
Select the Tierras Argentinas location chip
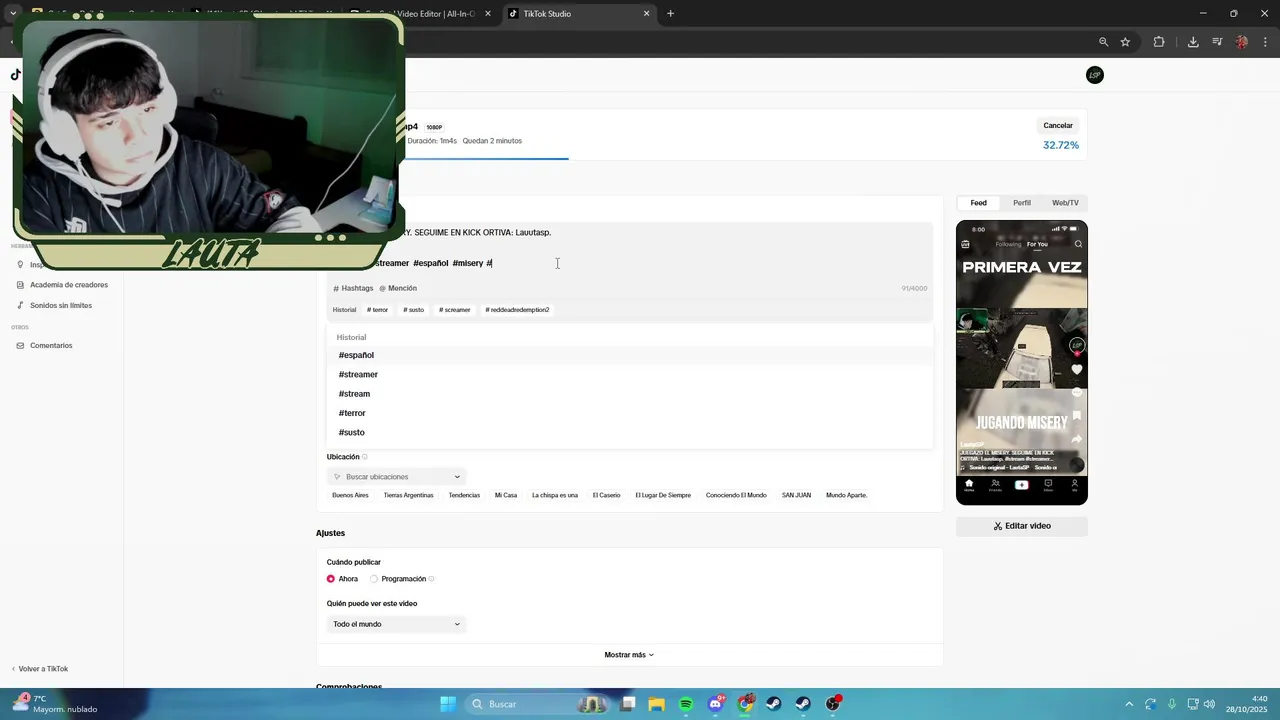coord(408,495)
